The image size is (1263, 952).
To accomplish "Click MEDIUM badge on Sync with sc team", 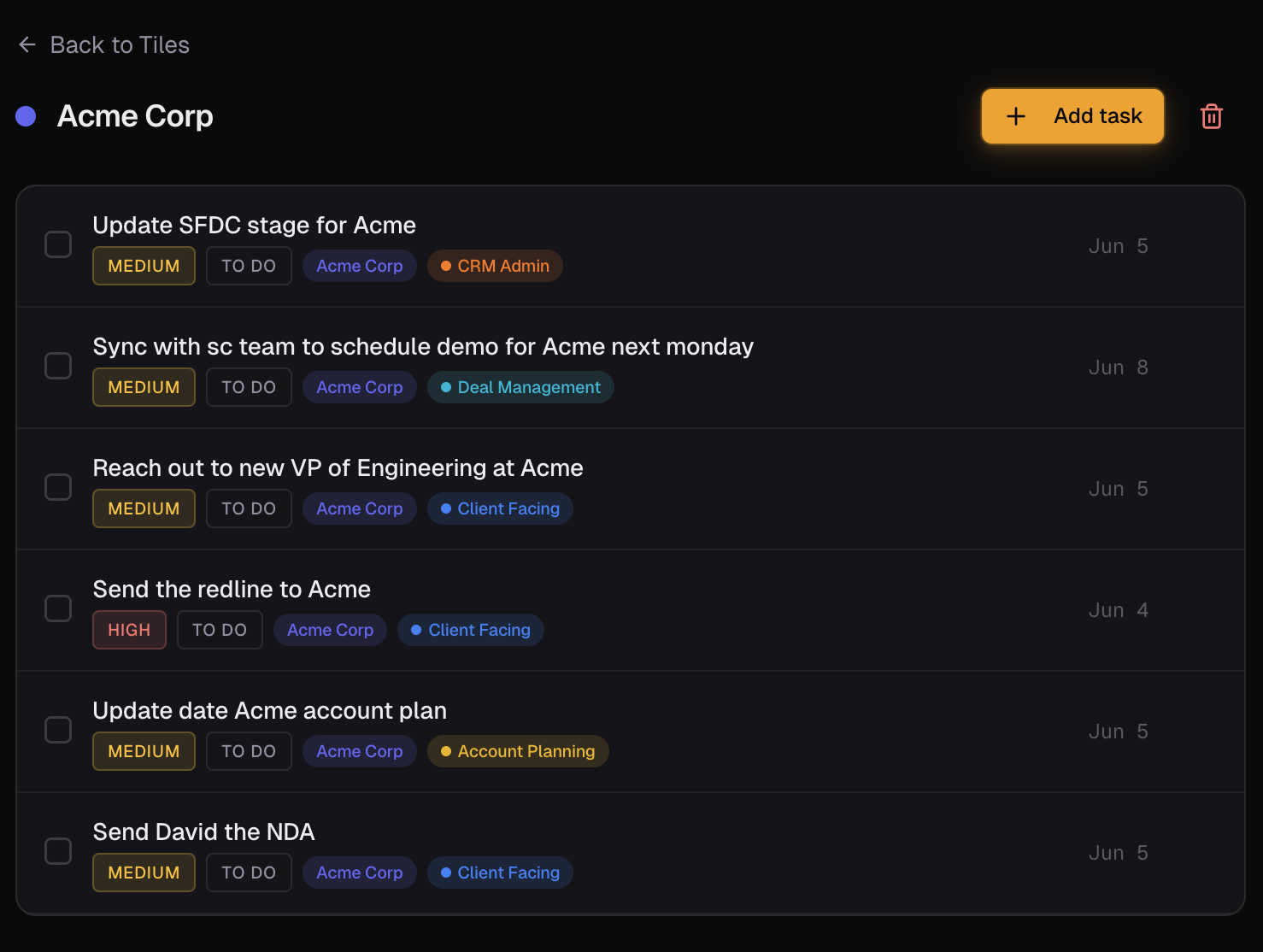I will 144,387.
